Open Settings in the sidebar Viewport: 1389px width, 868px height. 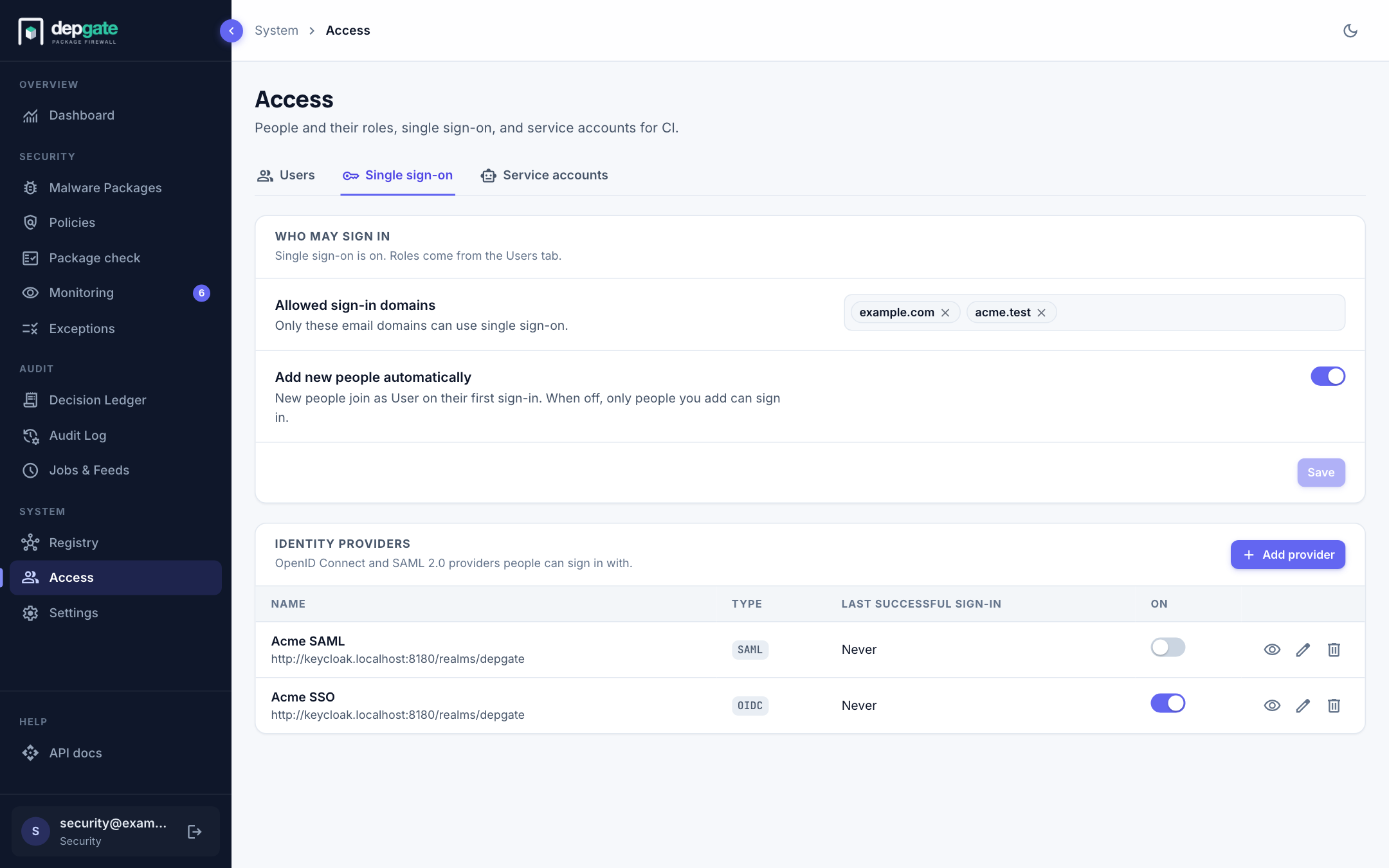click(x=116, y=613)
